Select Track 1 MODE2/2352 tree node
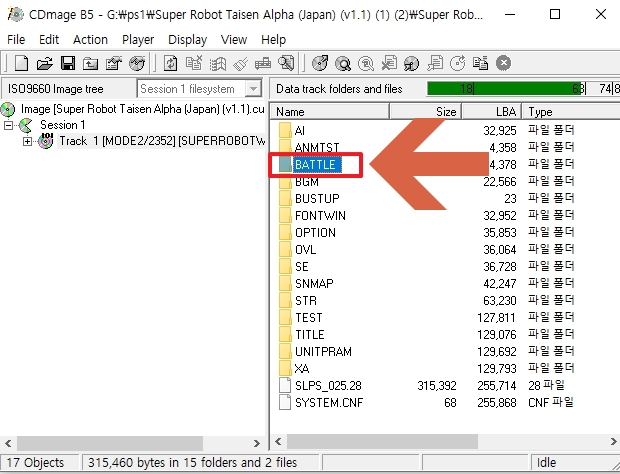Screen dimensions: 620x474 [162, 141]
